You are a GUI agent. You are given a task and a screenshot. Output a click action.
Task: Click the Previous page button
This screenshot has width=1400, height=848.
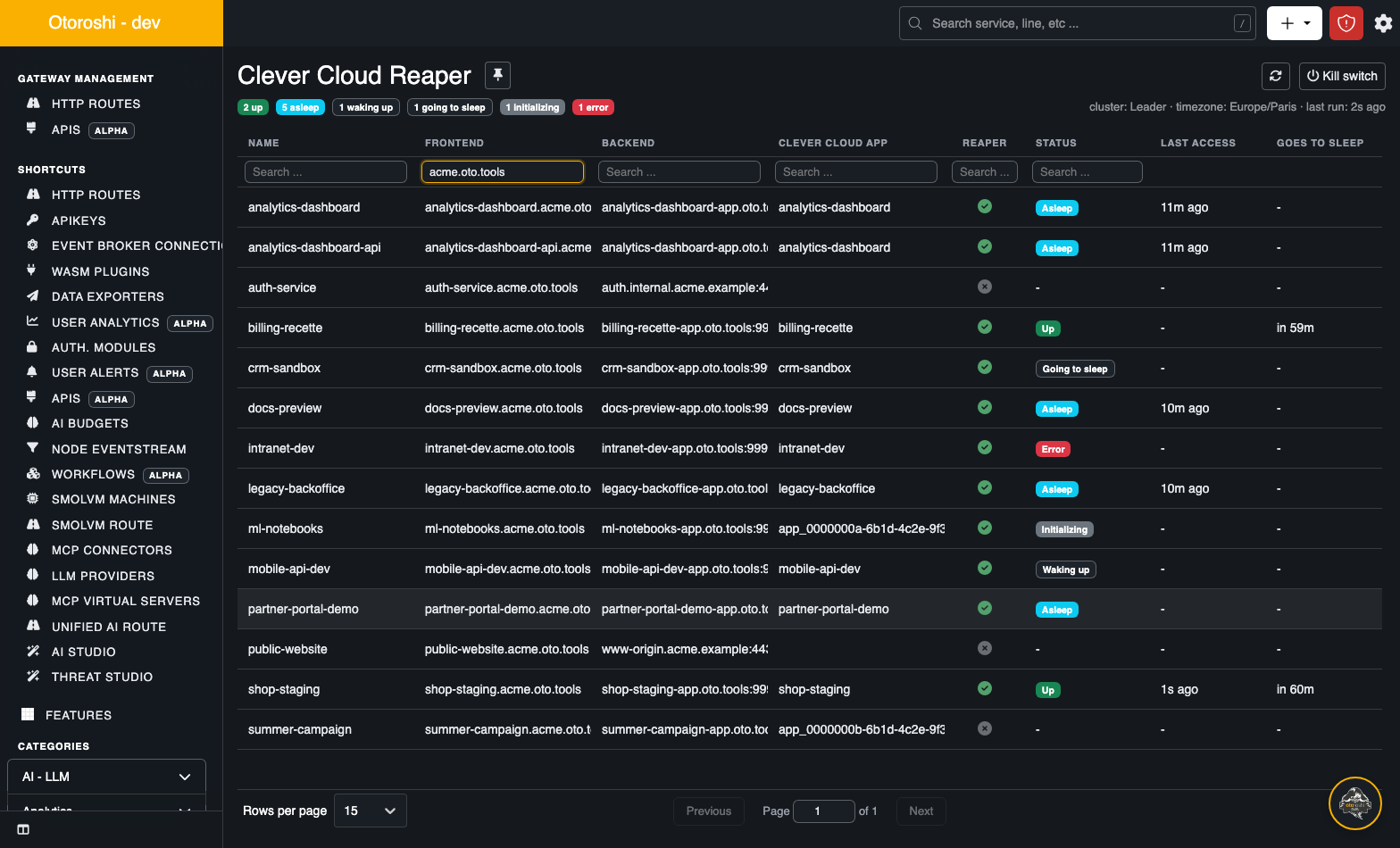point(708,811)
